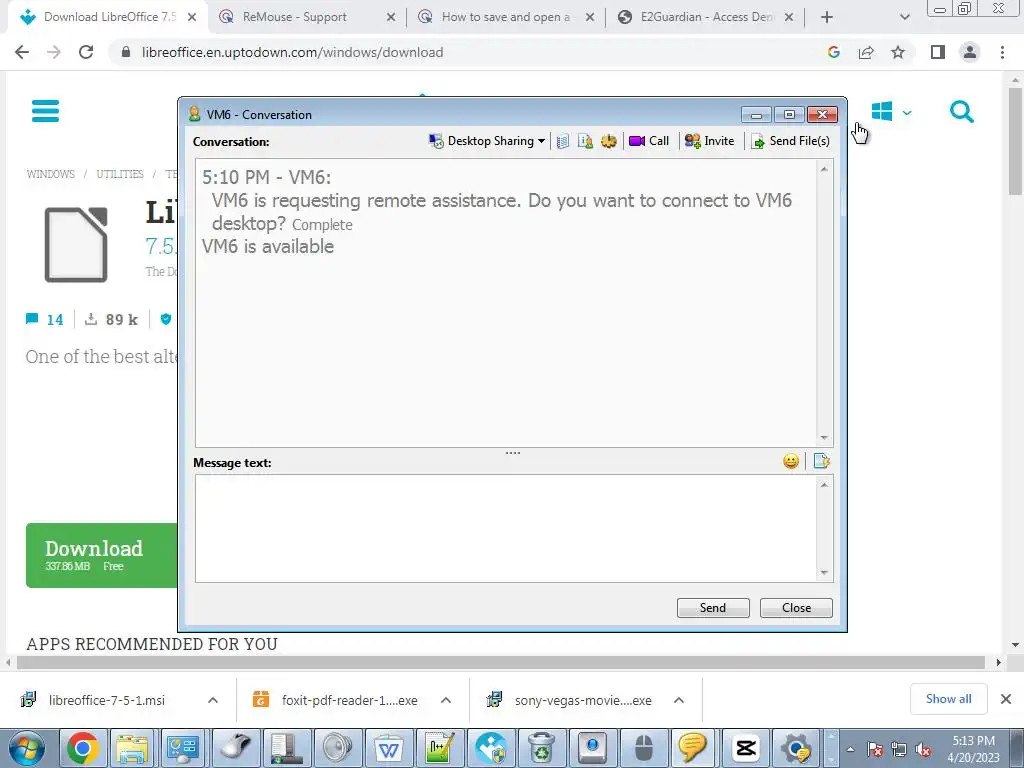Screen dimensions: 1024x768
Task: Click WINDOWS breadcrumb link
Action: coord(51,174)
